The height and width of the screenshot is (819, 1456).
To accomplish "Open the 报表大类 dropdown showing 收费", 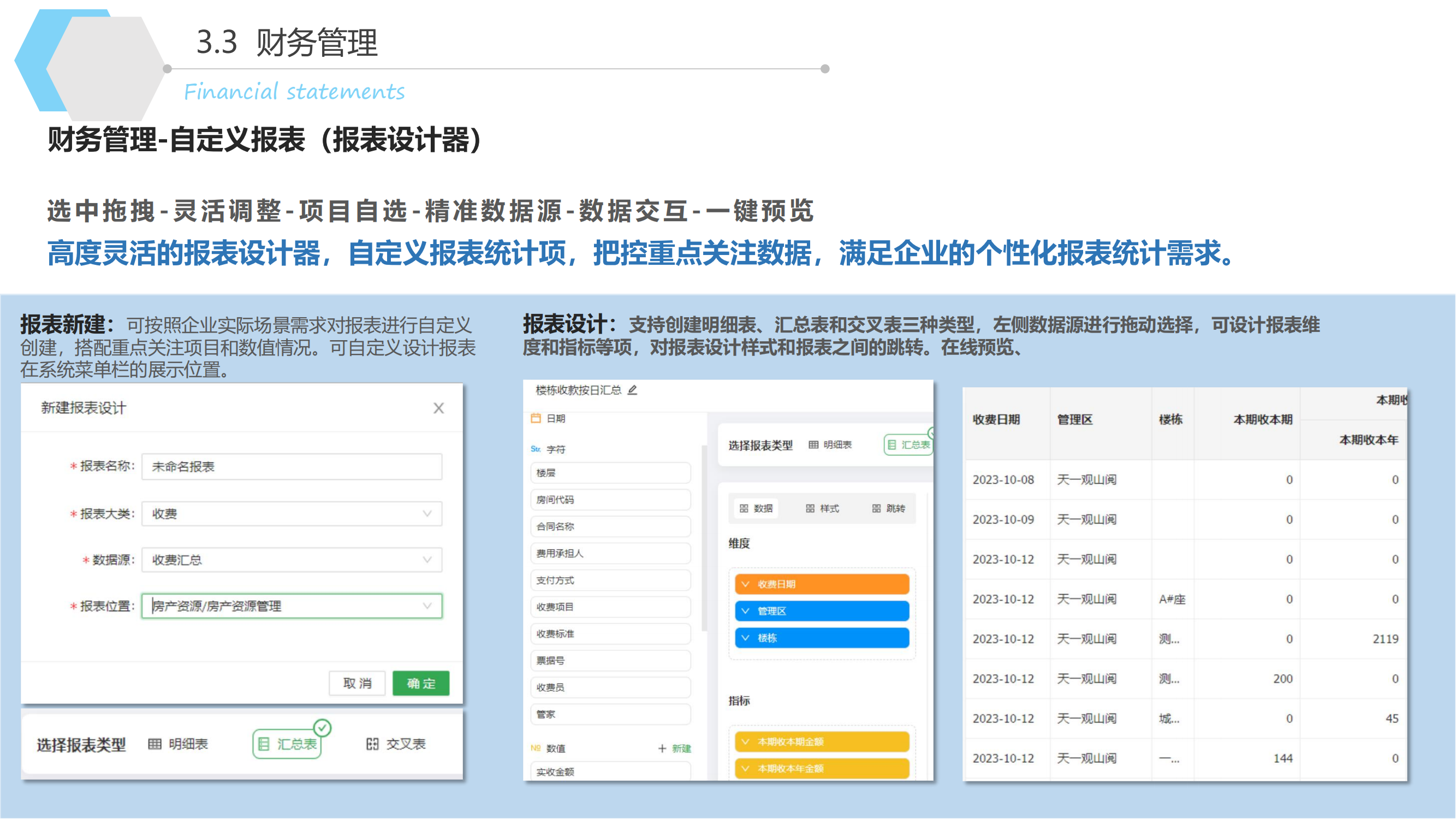I will point(292,514).
